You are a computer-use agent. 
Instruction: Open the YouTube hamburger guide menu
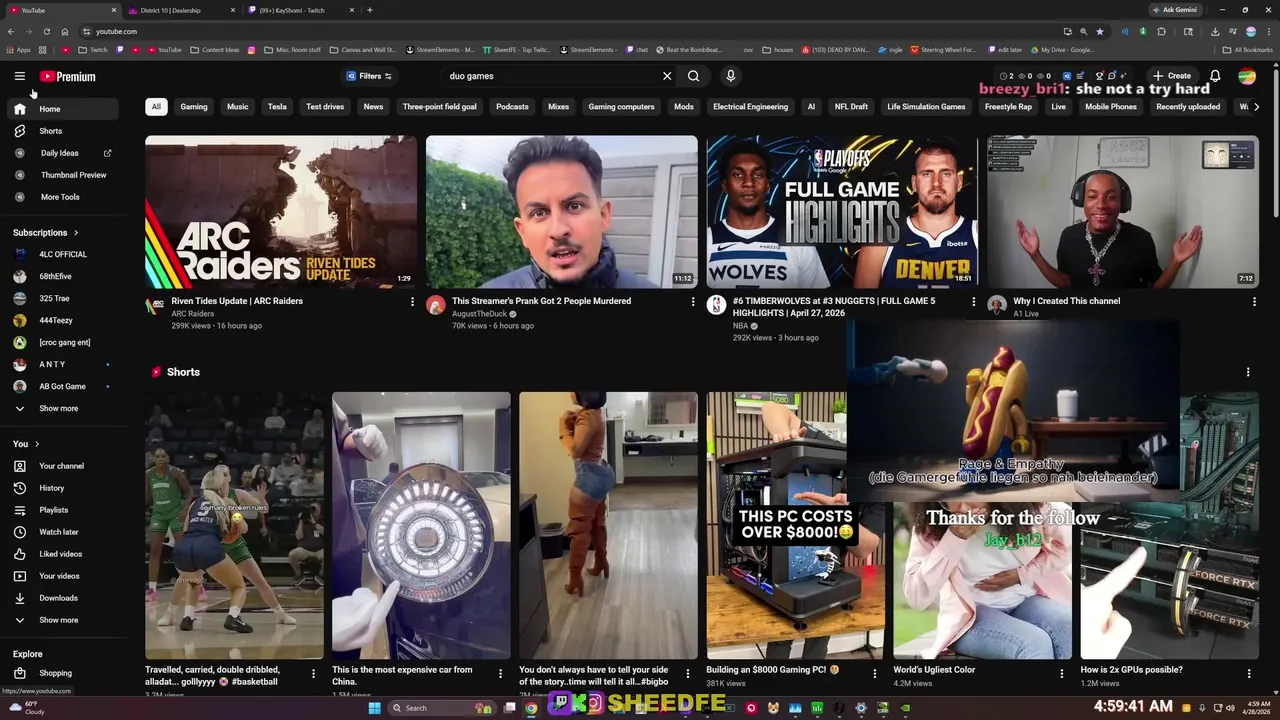point(19,76)
